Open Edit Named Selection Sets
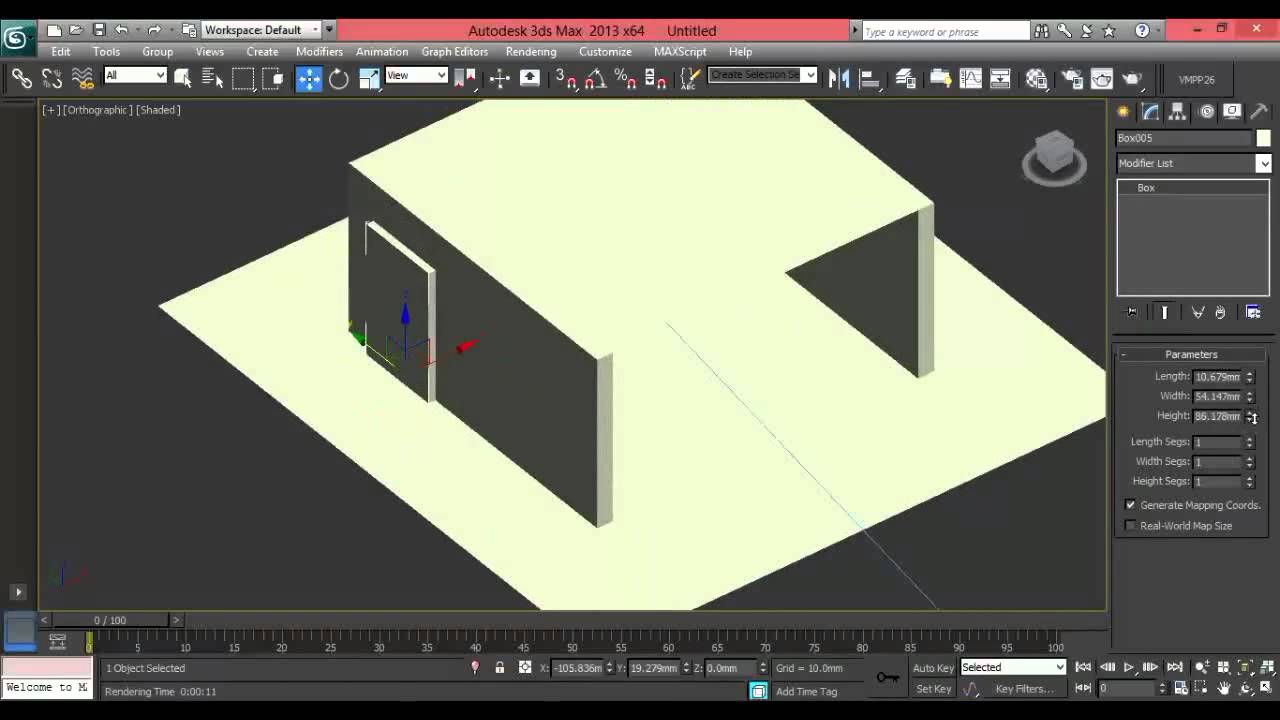 (x=690, y=78)
